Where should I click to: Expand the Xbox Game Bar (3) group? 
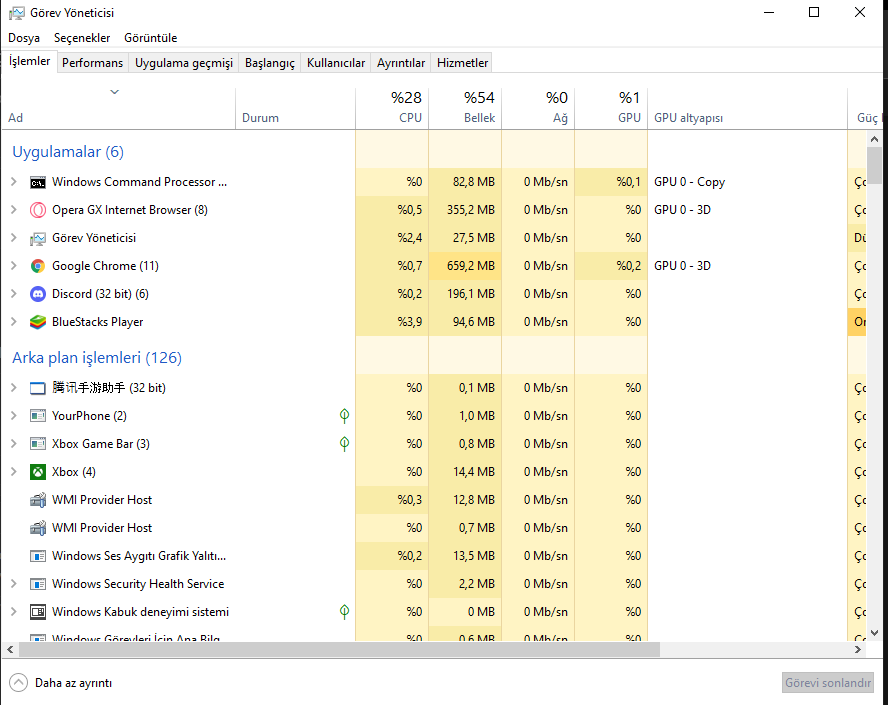tap(14, 443)
